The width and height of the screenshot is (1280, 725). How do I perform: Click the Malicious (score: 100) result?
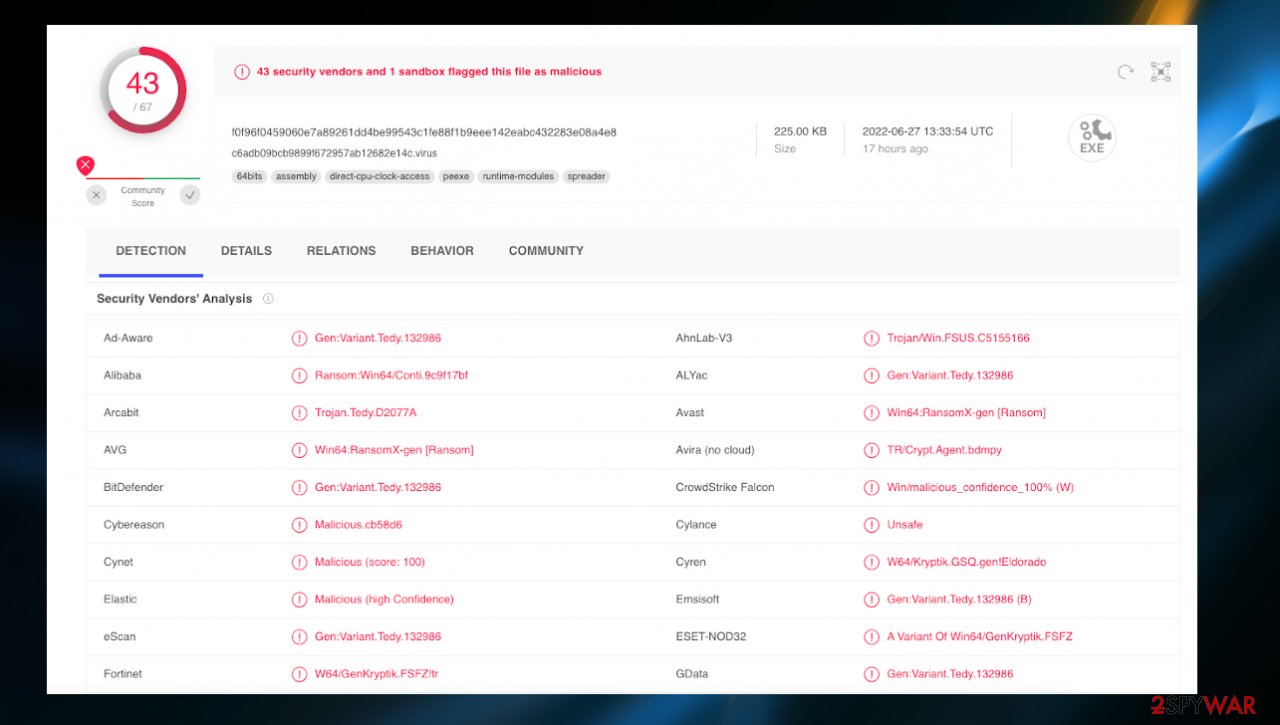[x=370, y=562]
